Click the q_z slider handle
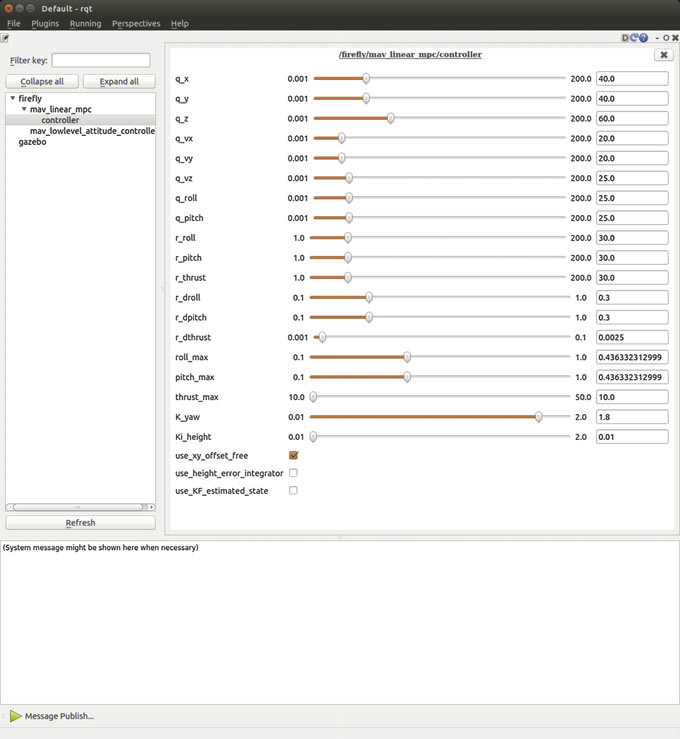The image size is (680, 739). [391, 118]
